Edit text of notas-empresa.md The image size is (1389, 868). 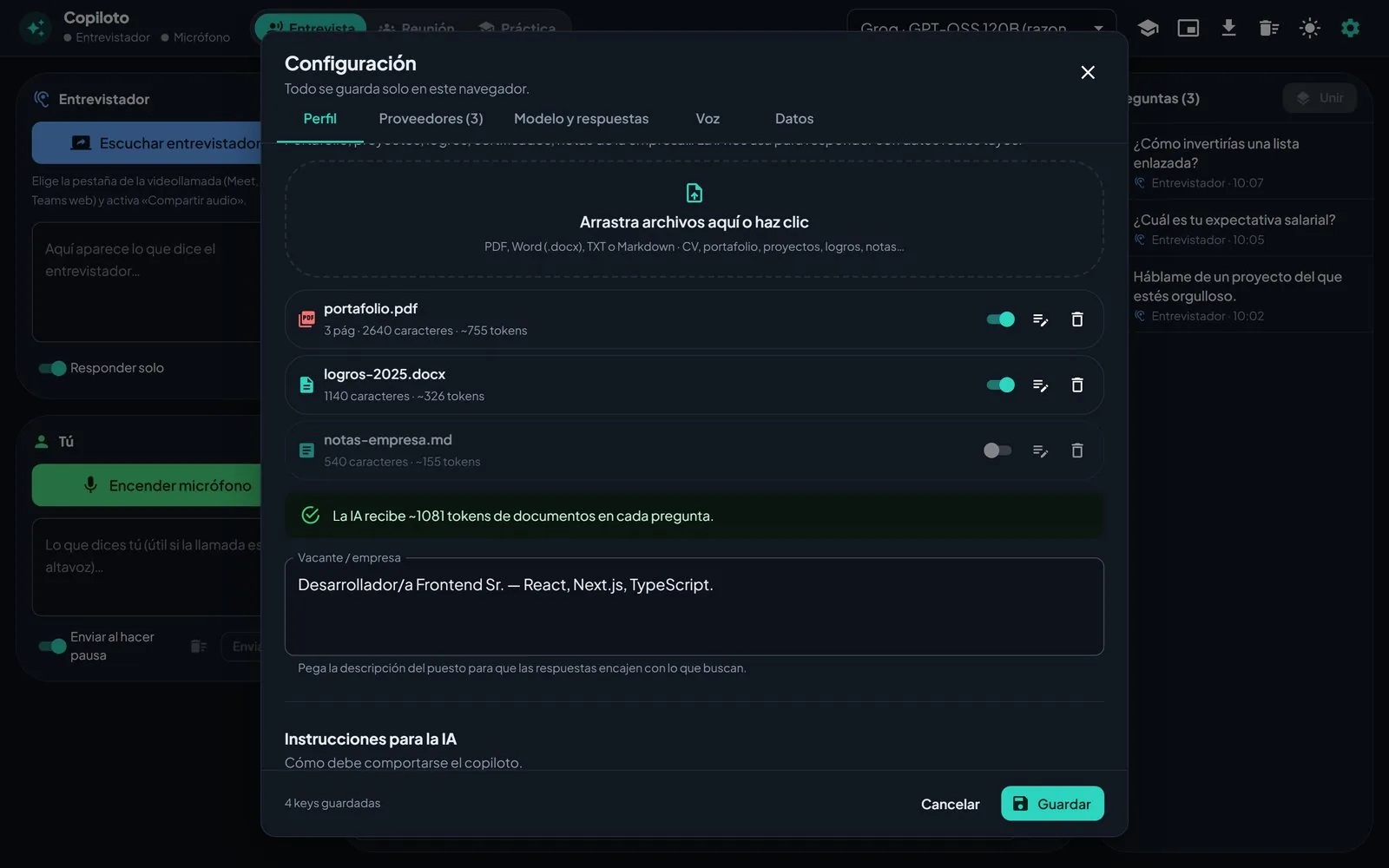tap(1040, 450)
